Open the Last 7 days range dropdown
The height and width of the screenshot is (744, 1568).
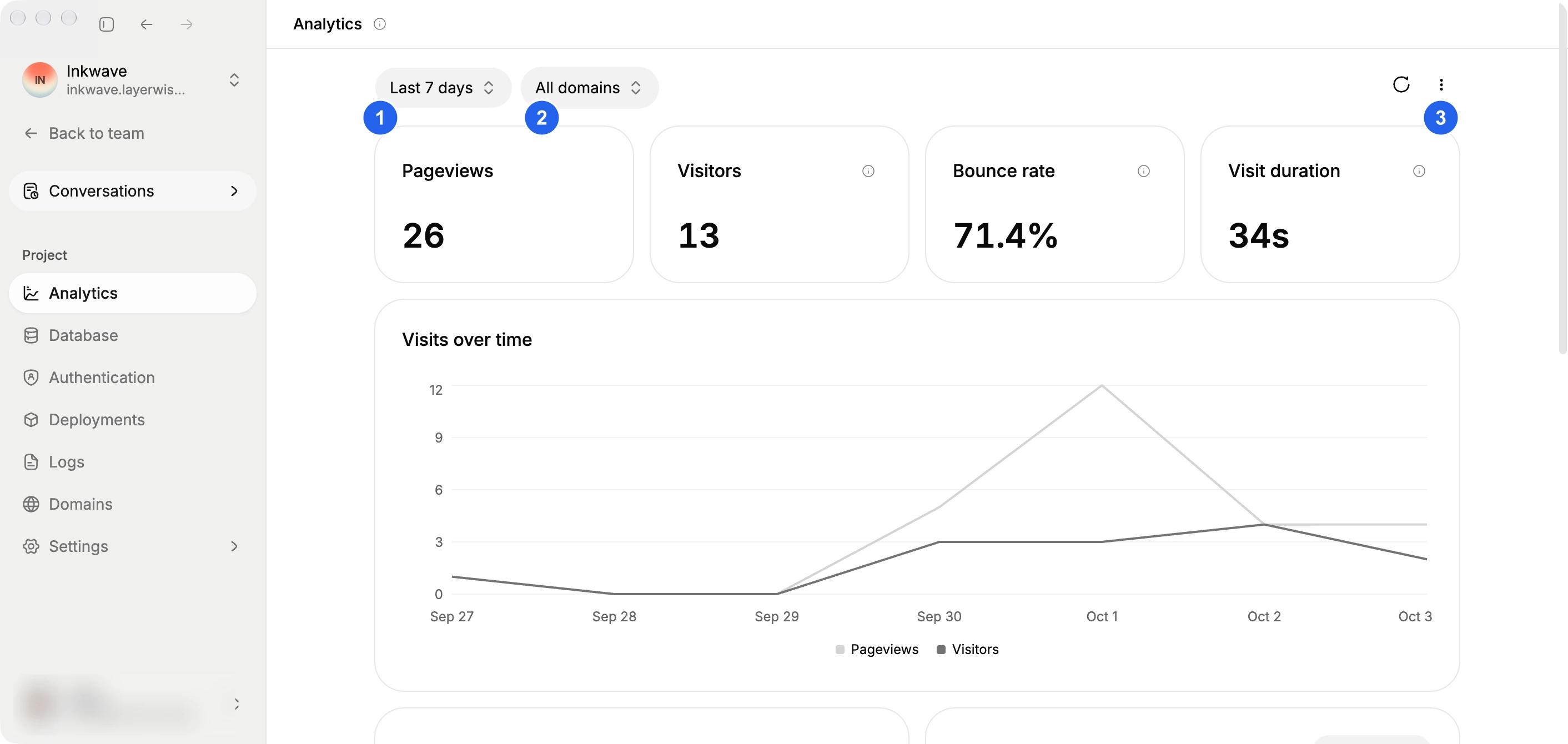(x=443, y=88)
